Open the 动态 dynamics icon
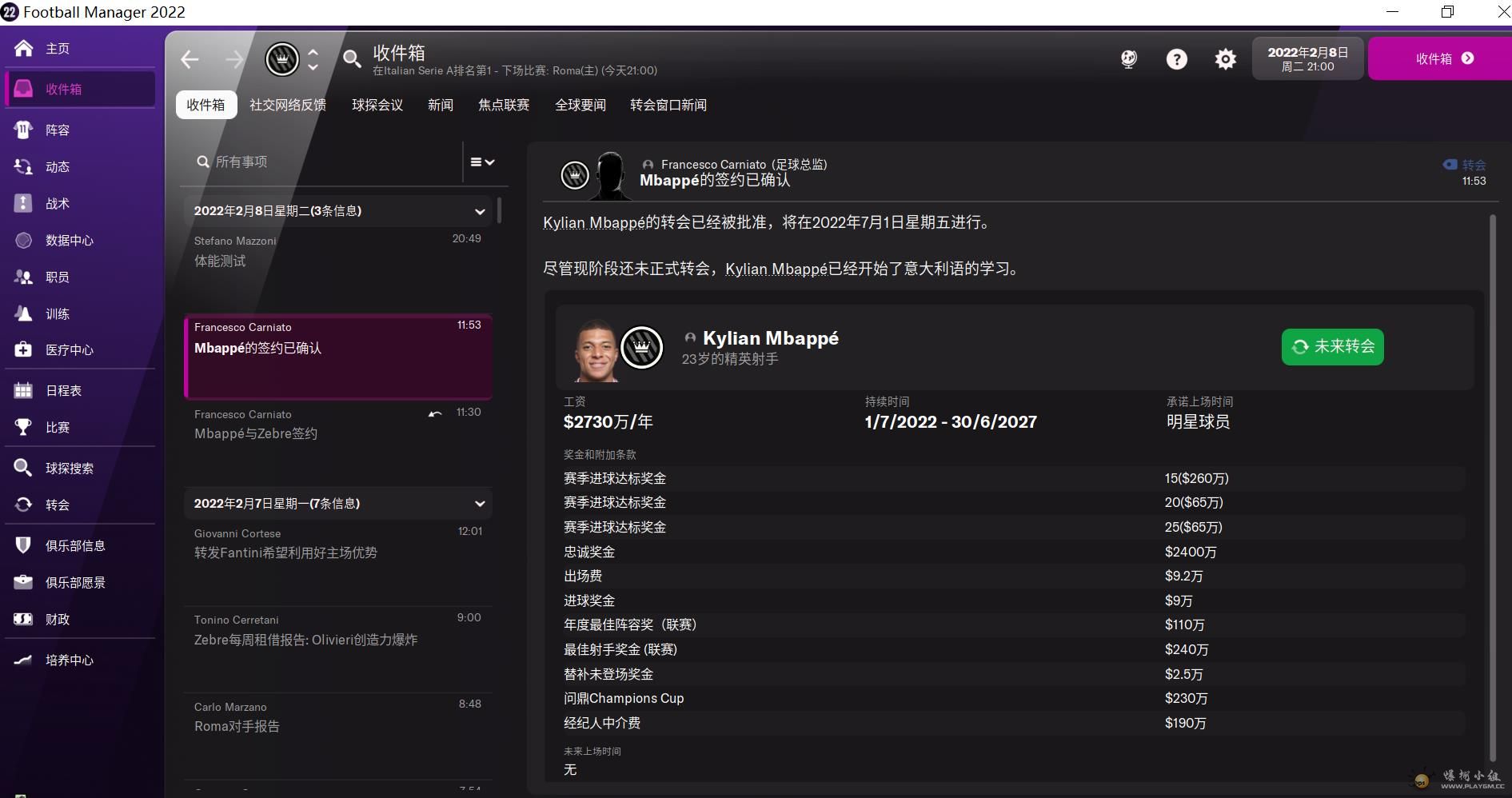Viewport: 1512px width, 798px height. [x=24, y=166]
